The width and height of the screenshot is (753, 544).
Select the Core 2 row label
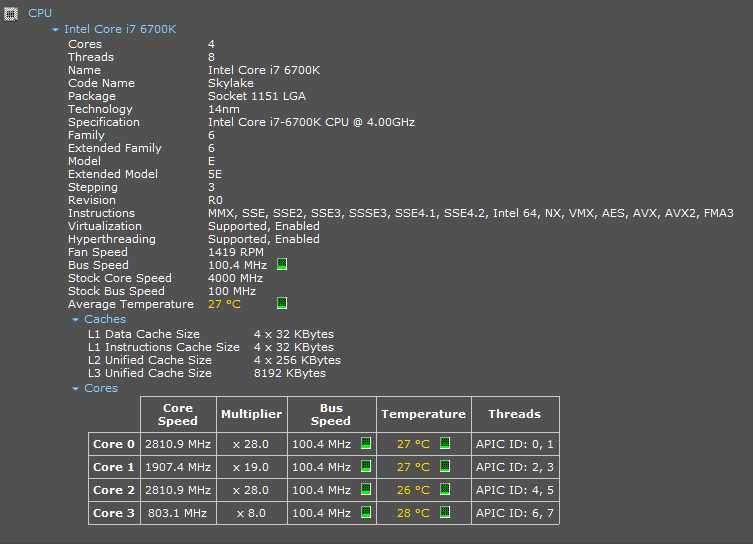click(x=114, y=490)
